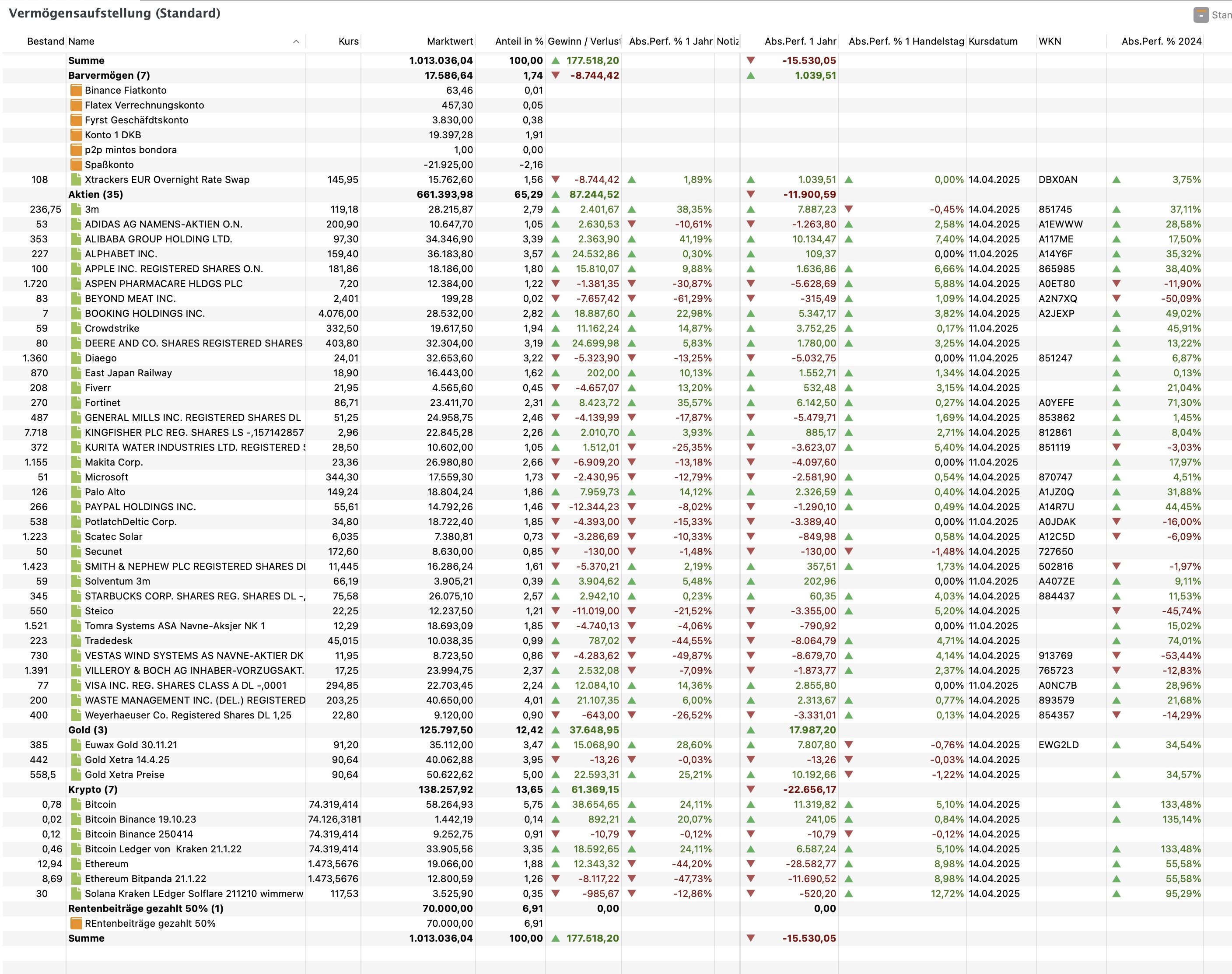1232x974 pixels.
Task: Click the Spaßkonto orange account icon
Action: [76, 165]
